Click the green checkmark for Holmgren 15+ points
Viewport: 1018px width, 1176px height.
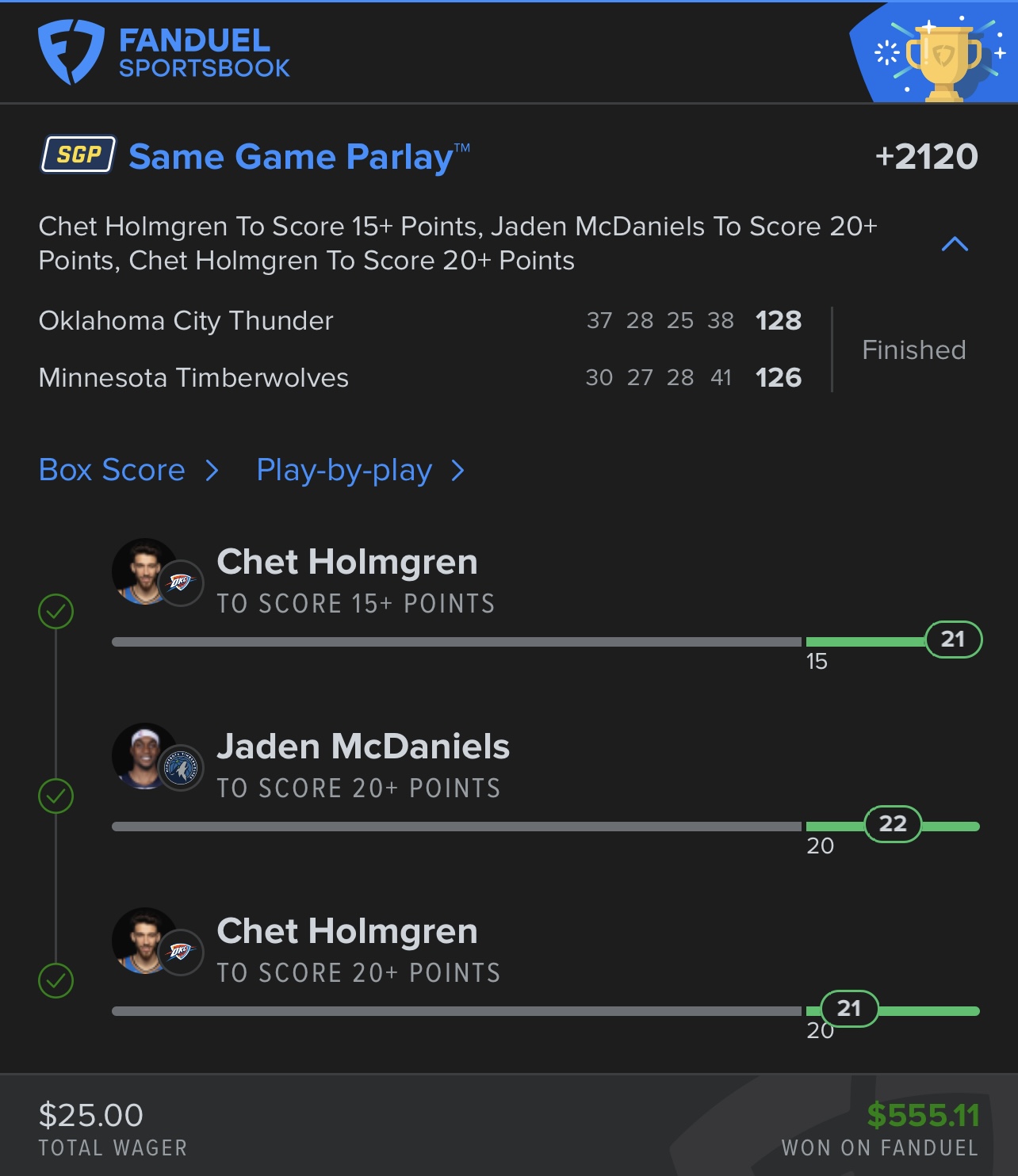(56, 611)
